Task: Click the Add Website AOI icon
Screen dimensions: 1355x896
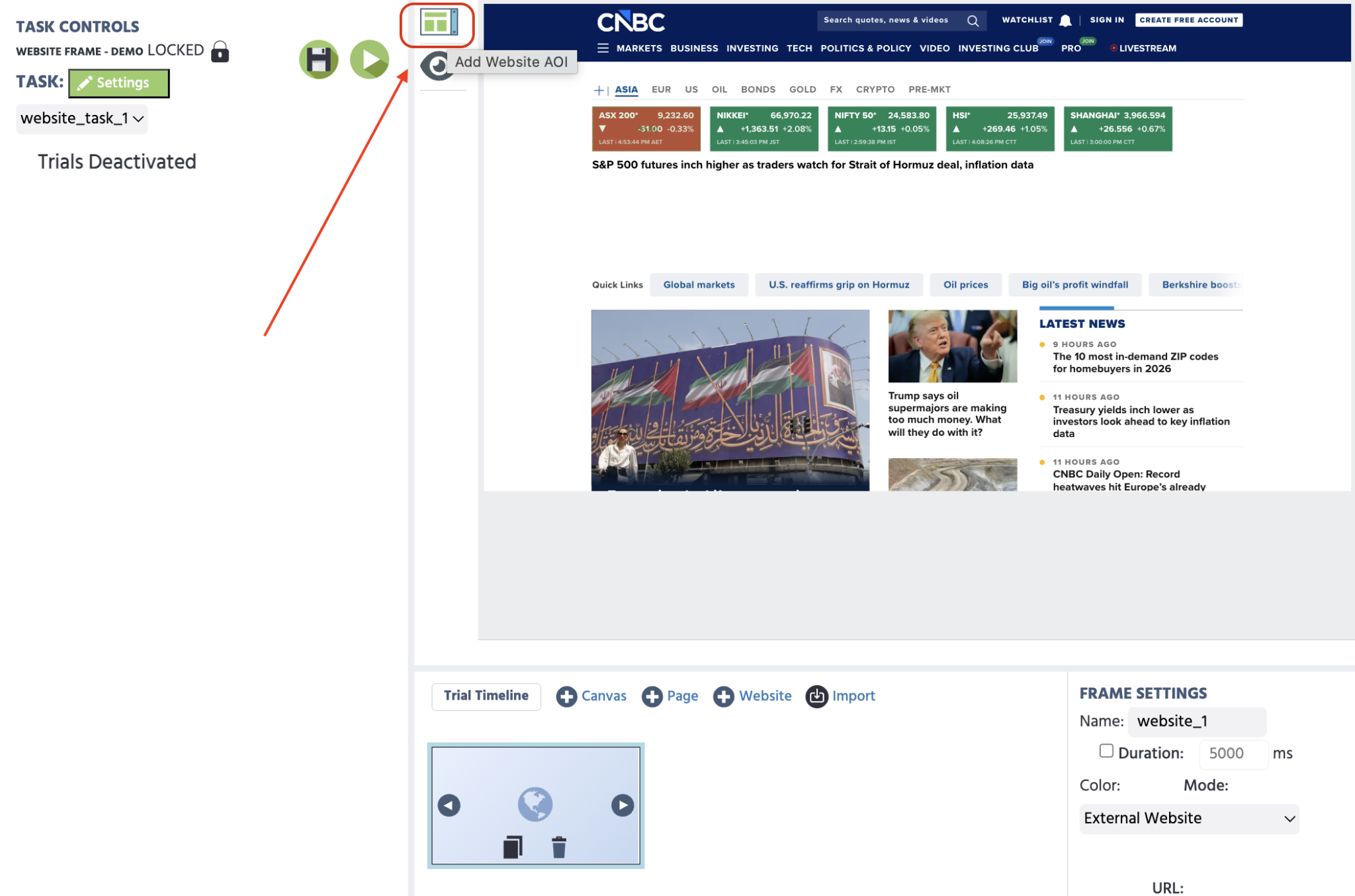Action: 439,23
